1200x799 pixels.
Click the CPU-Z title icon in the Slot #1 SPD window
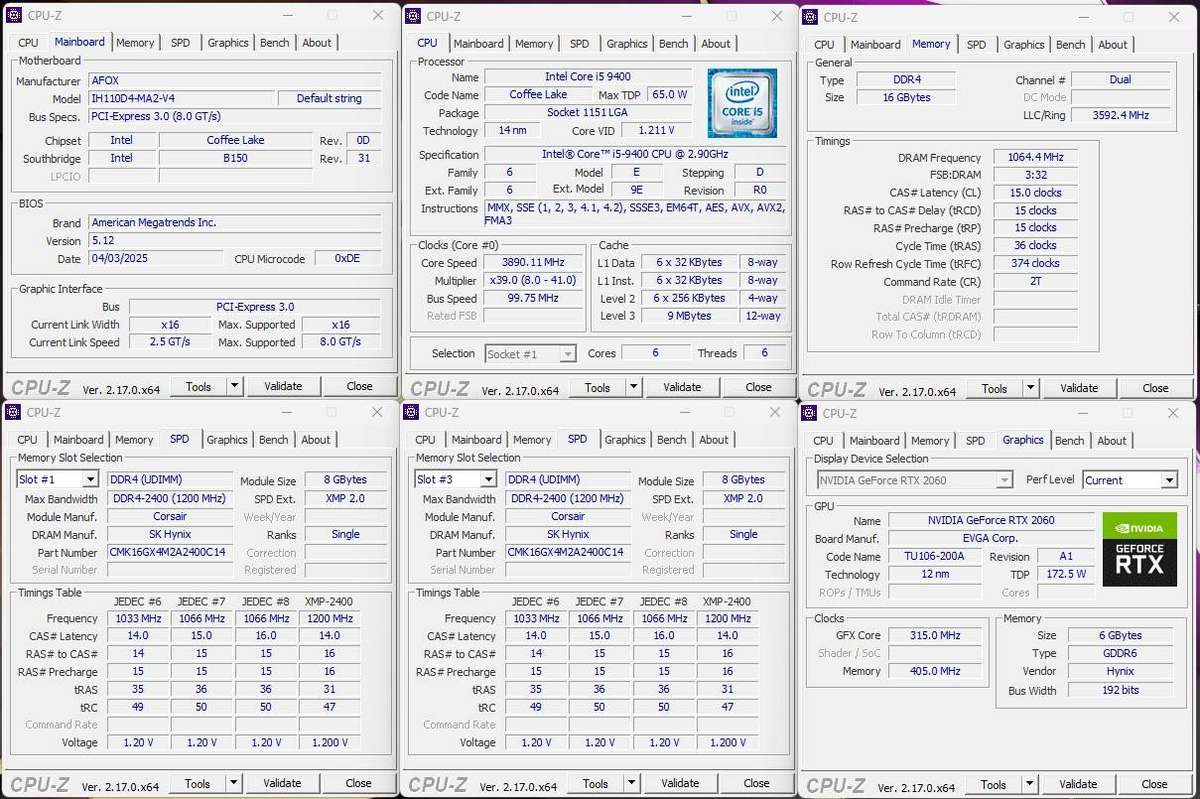click(x=15, y=412)
